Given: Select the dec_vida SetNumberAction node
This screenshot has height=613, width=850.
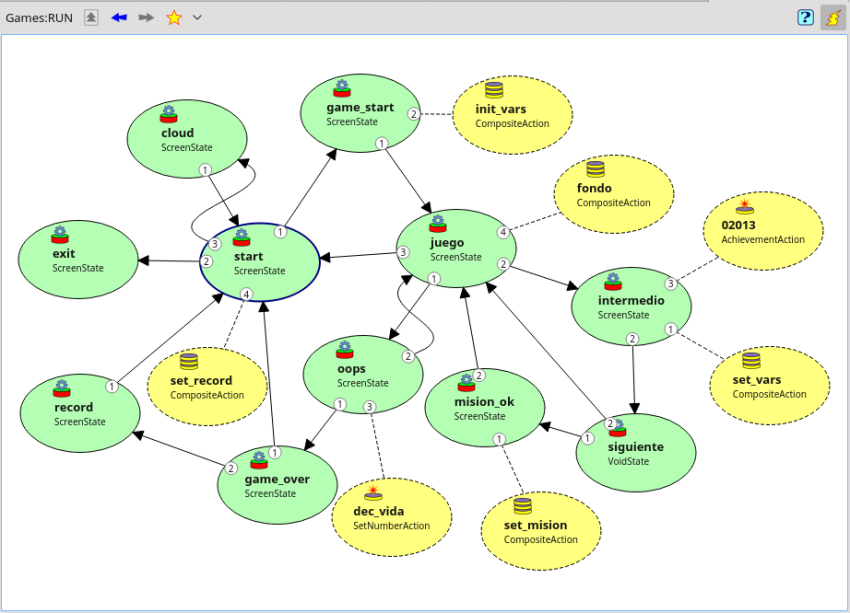Looking at the screenshot, I should click(x=391, y=518).
